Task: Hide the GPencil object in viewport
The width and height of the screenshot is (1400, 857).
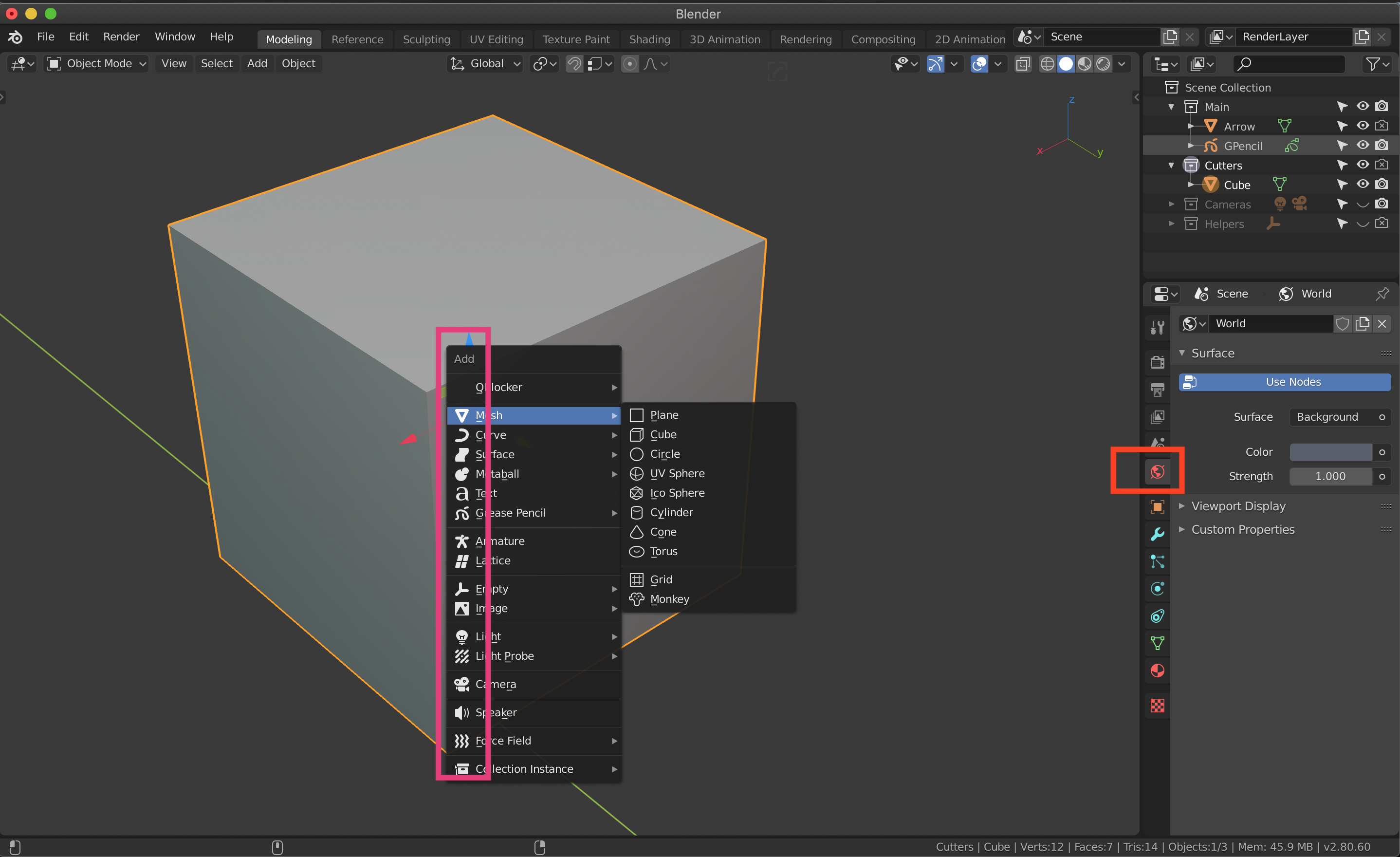Action: [1363, 146]
